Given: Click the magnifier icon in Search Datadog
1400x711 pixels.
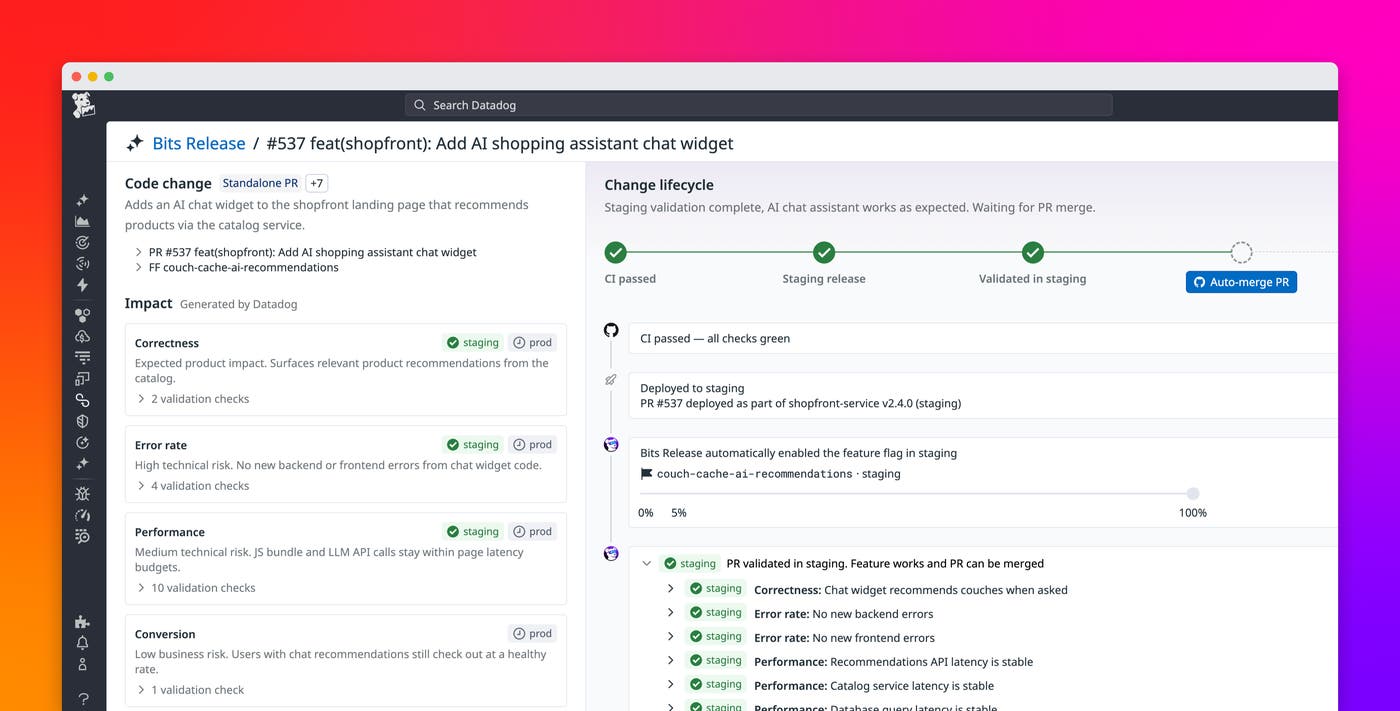Looking at the screenshot, I should [x=421, y=105].
